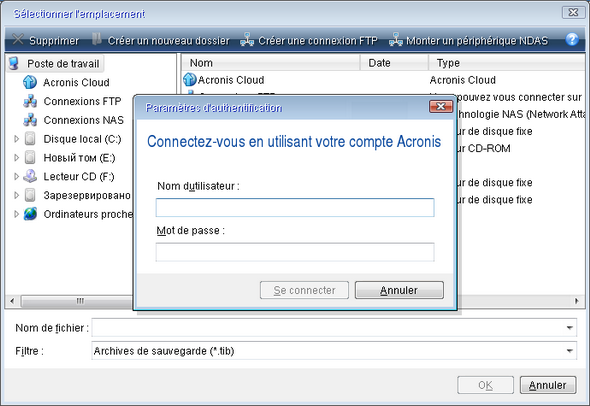
Task: Click the Mot de passe field
Action: tap(295, 252)
